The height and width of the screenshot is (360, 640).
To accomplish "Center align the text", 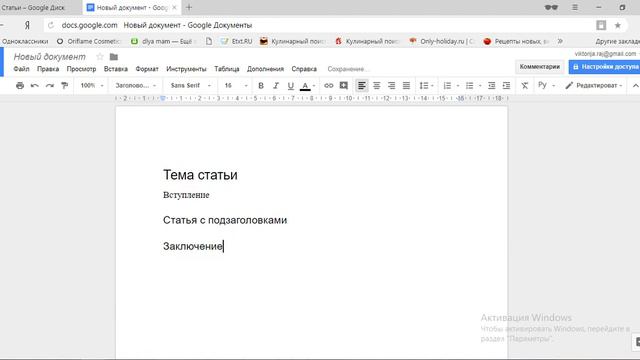I will 376,86.
